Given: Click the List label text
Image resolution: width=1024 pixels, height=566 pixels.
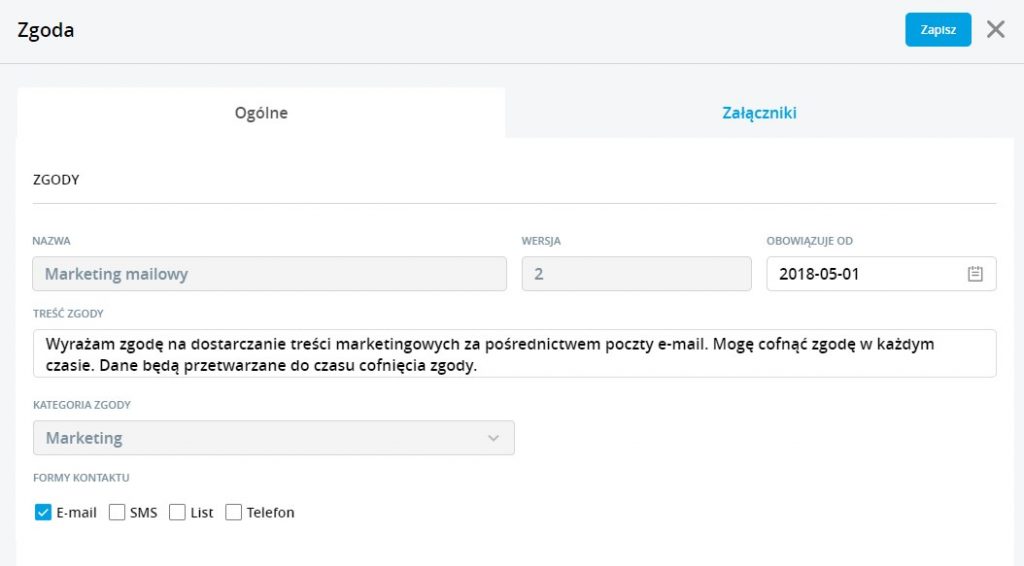Looking at the screenshot, I should [x=202, y=512].
